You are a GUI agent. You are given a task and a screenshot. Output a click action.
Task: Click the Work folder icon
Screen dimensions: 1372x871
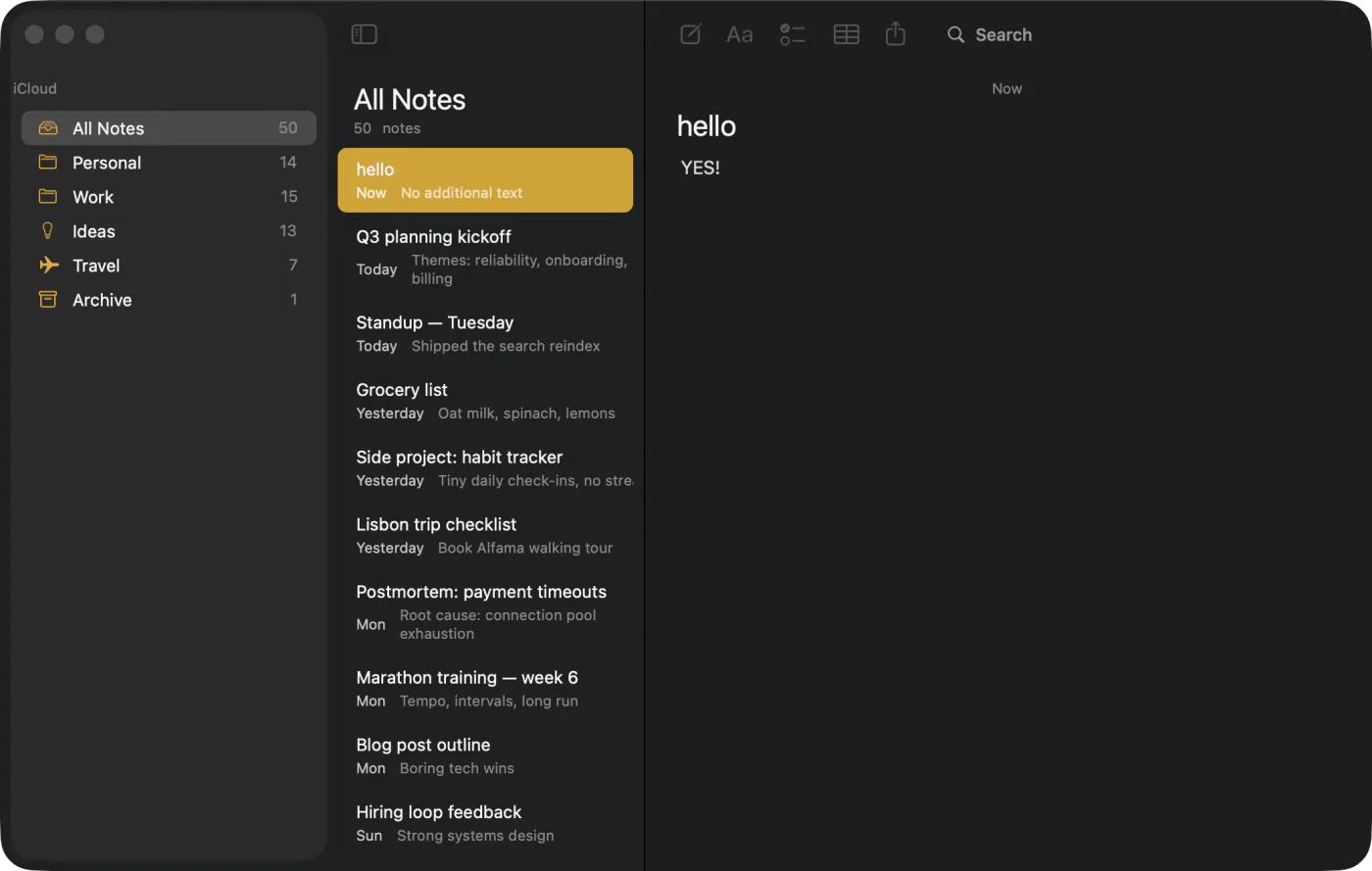(x=48, y=197)
